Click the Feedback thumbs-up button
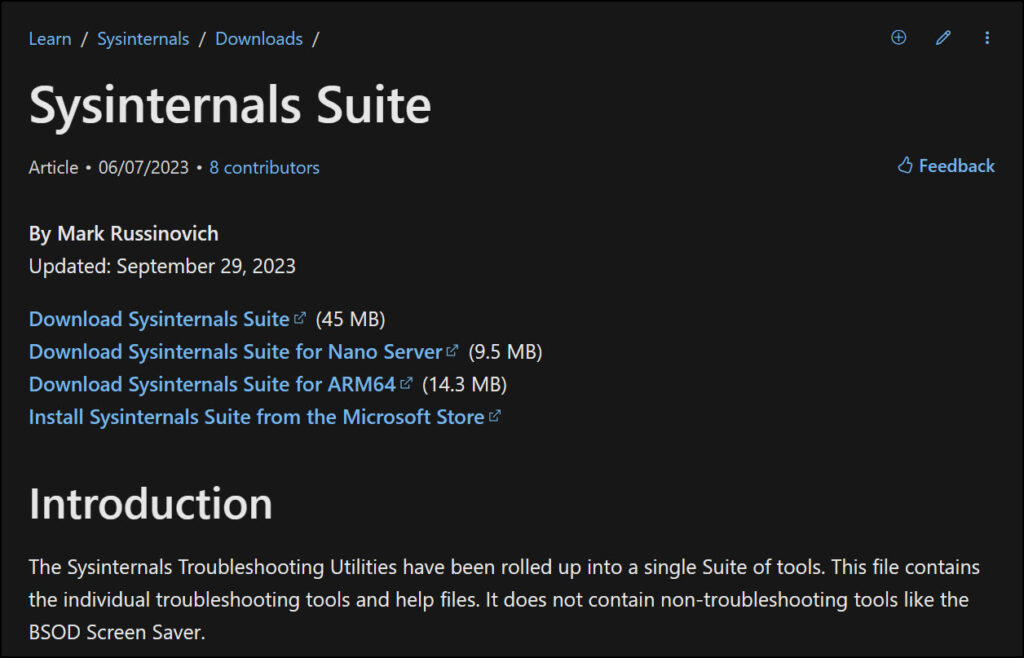The height and width of the screenshot is (658, 1024). coord(946,166)
